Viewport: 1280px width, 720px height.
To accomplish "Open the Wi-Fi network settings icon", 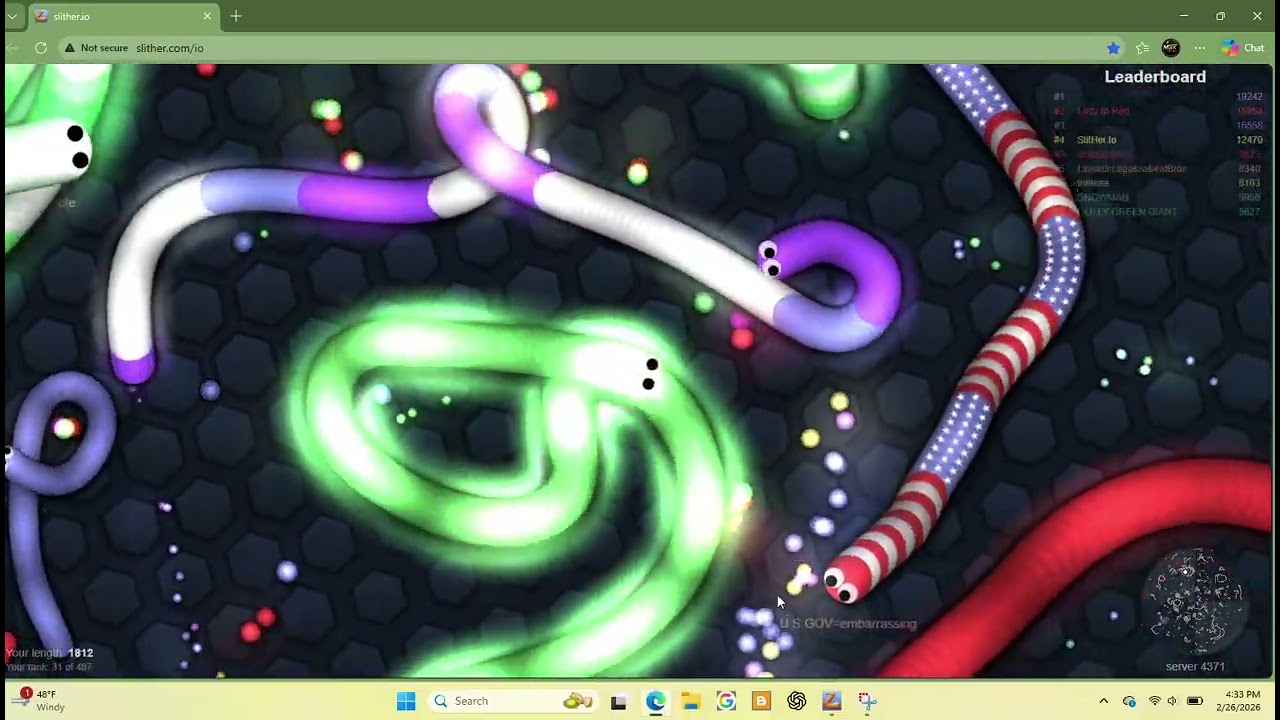I will tap(1154, 701).
